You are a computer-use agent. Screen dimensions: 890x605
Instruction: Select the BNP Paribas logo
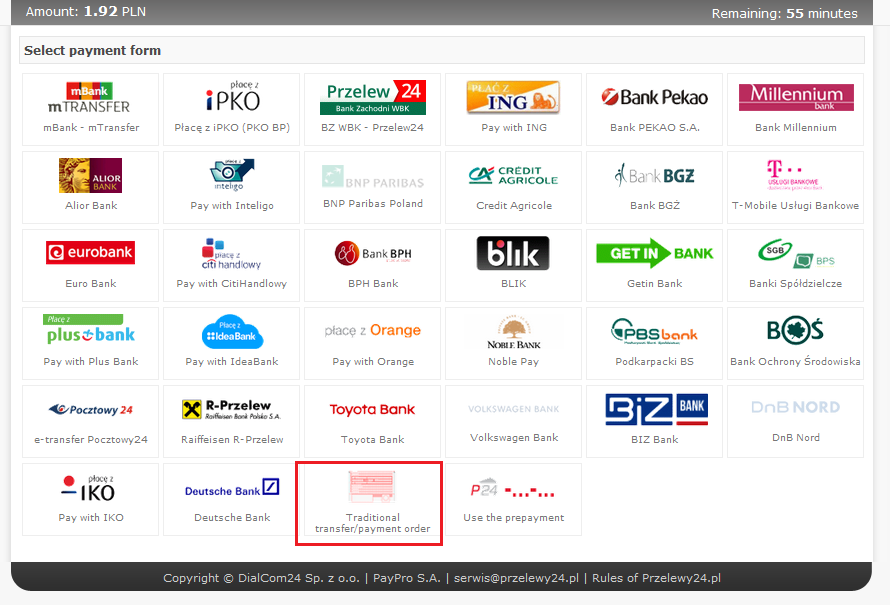(373, 177)
